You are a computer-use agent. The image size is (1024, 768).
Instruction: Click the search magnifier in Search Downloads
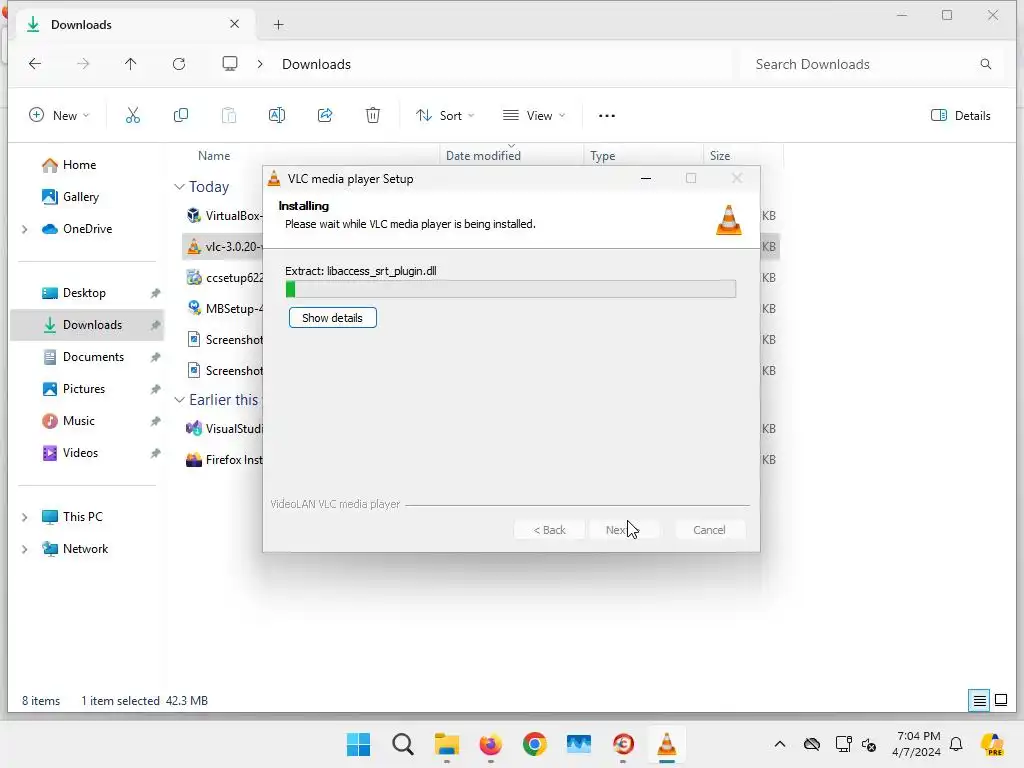[x=986, y=64]
